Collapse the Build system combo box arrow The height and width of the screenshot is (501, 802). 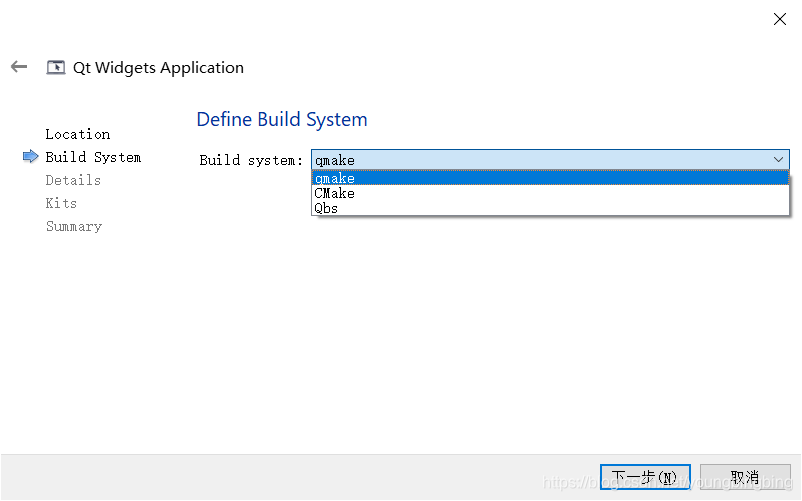click(778, 160)
